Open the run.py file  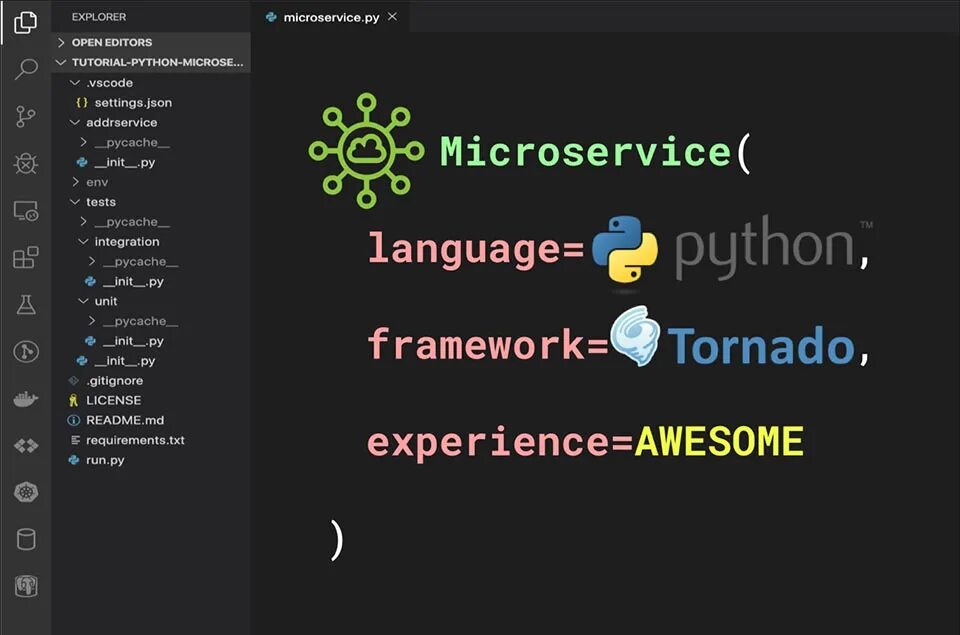151,460
